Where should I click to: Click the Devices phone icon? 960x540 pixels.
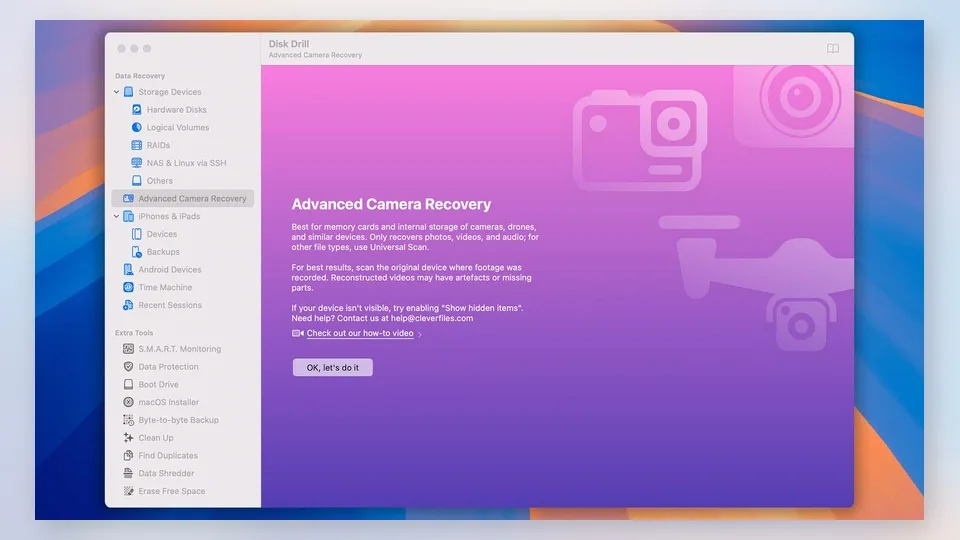coord(137,234)
